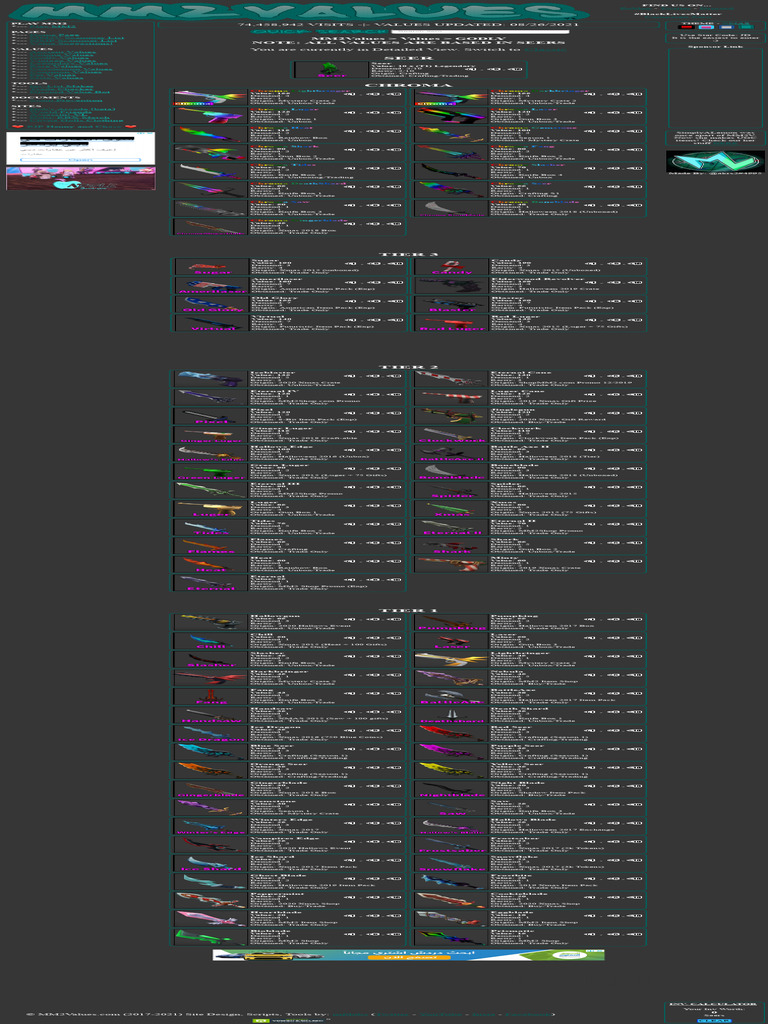
Task: Click the Clockwork knife image
Action: 451,435
